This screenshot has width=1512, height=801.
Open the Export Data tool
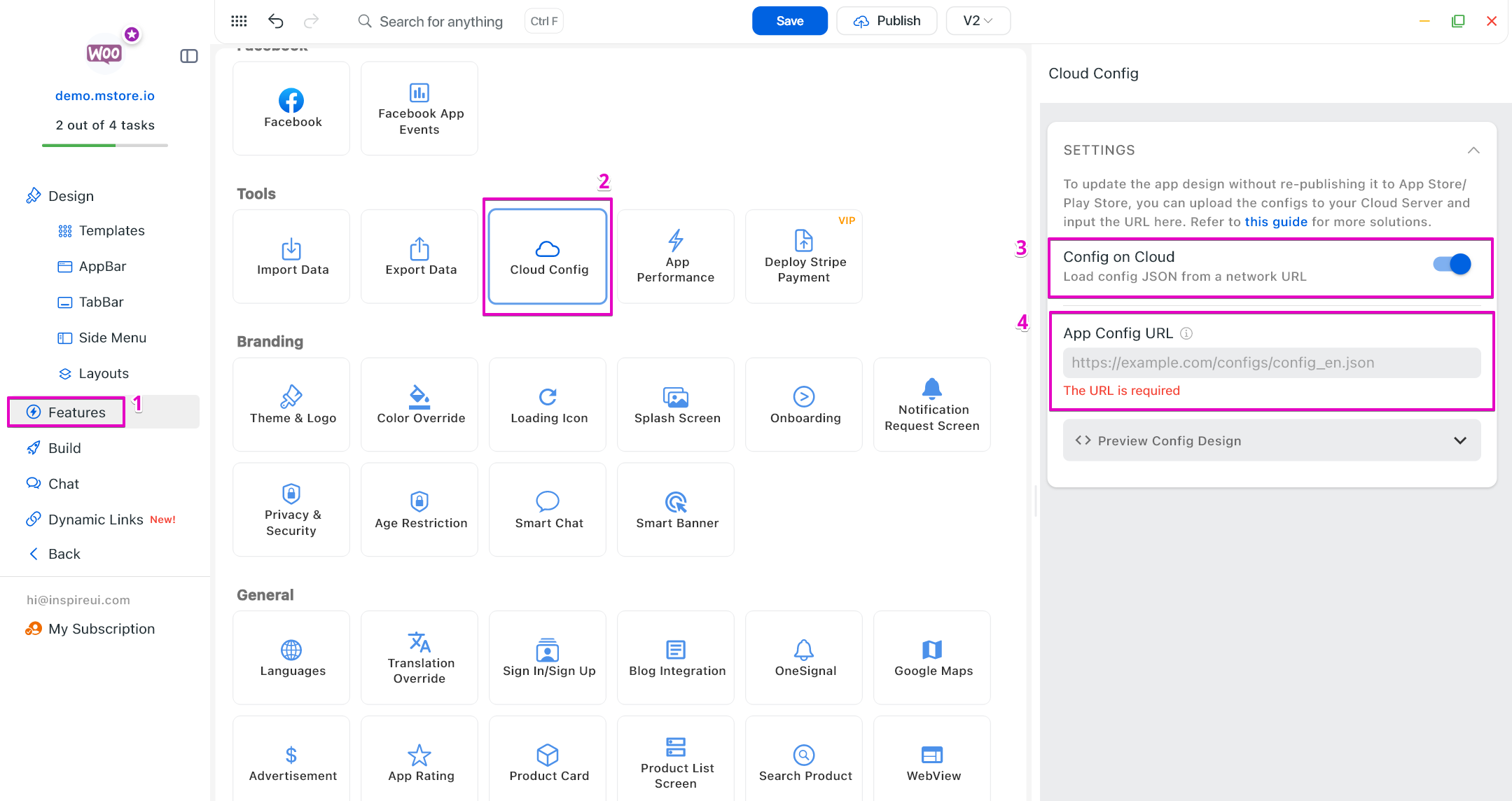(x=419, y=256)
